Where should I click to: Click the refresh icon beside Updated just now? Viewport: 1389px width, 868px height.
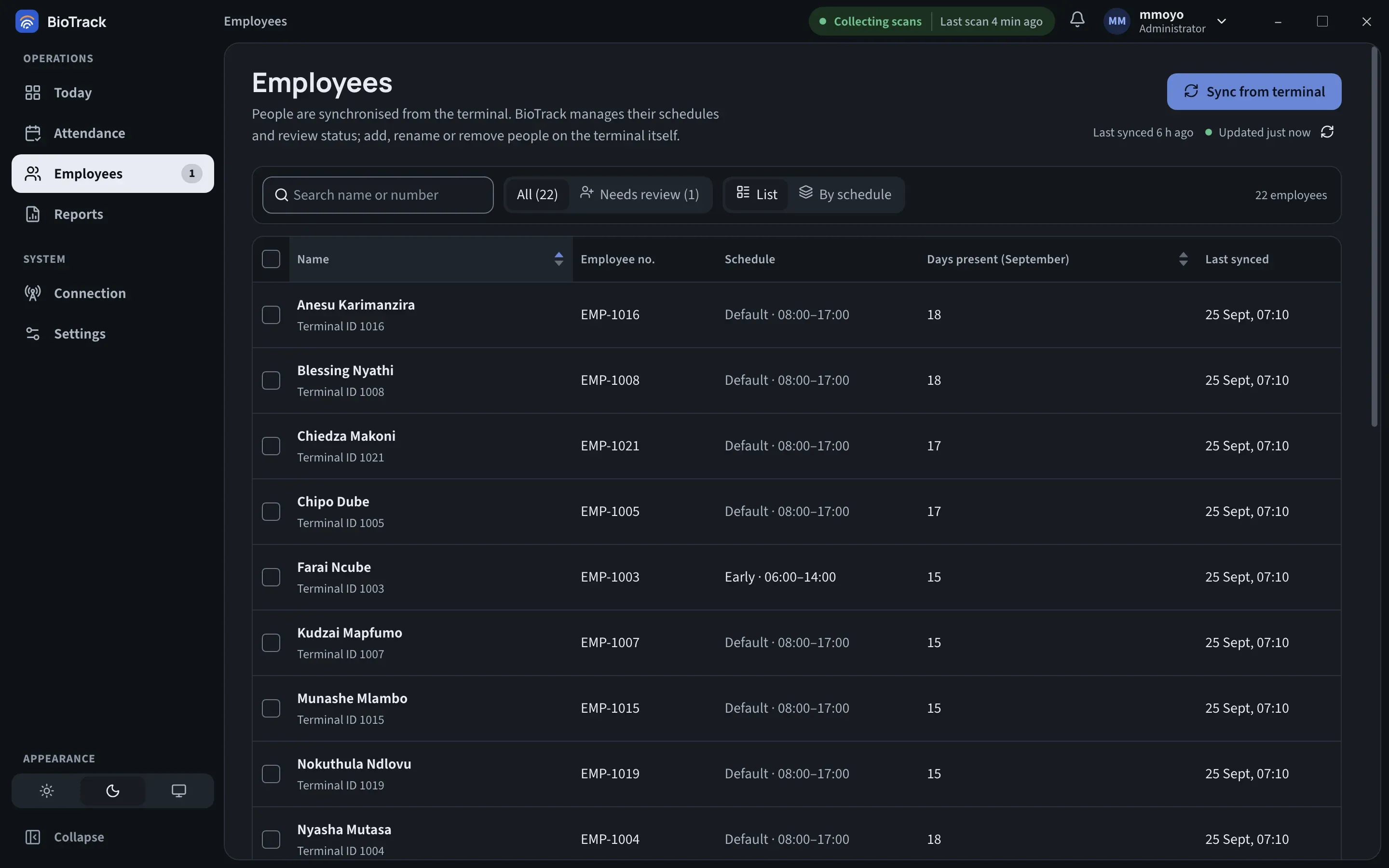(x=1327, y=132)
